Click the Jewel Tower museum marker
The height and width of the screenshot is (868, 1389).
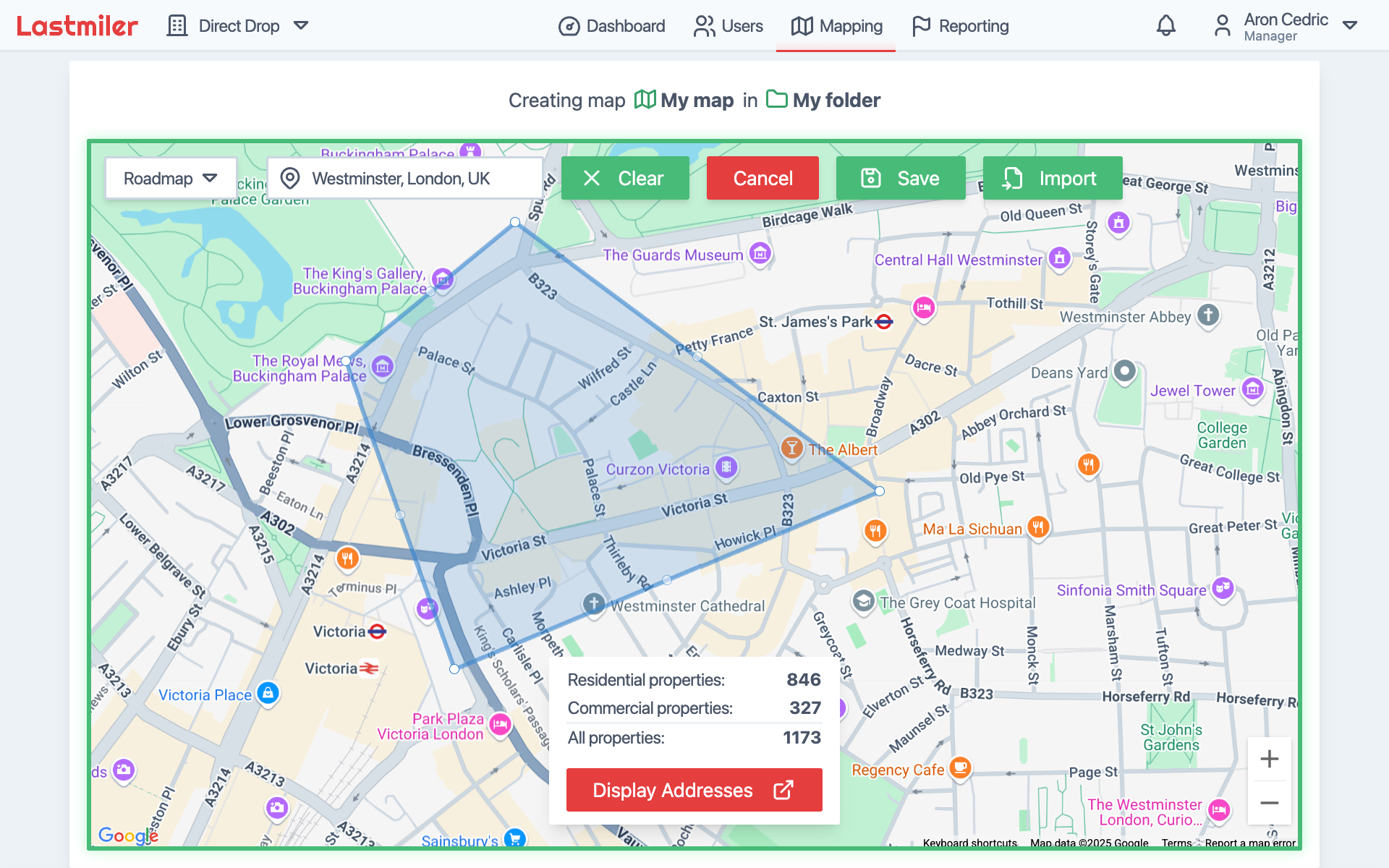(1253, 389)
